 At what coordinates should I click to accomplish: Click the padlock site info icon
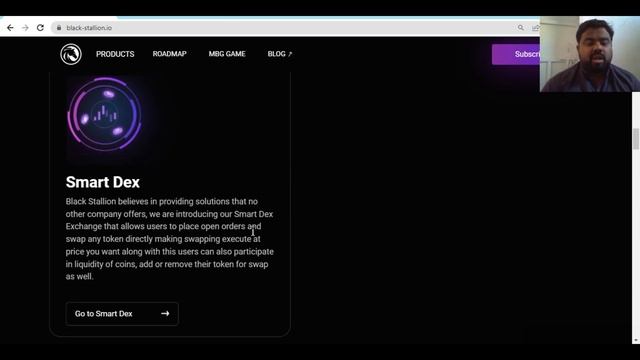pyautogui.click(x=59, y=28)
